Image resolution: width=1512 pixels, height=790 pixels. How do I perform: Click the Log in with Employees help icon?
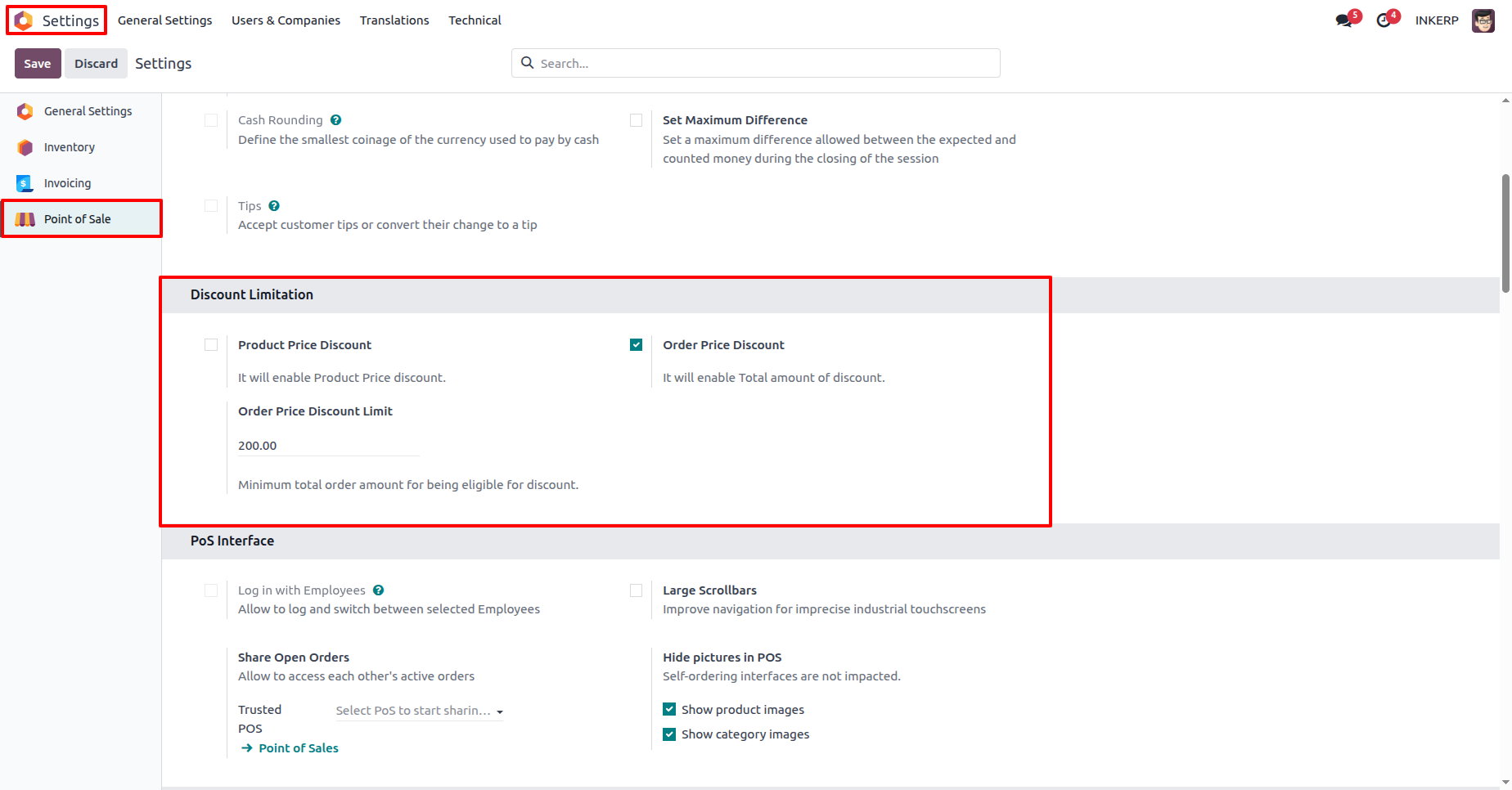tap(378, 590)
